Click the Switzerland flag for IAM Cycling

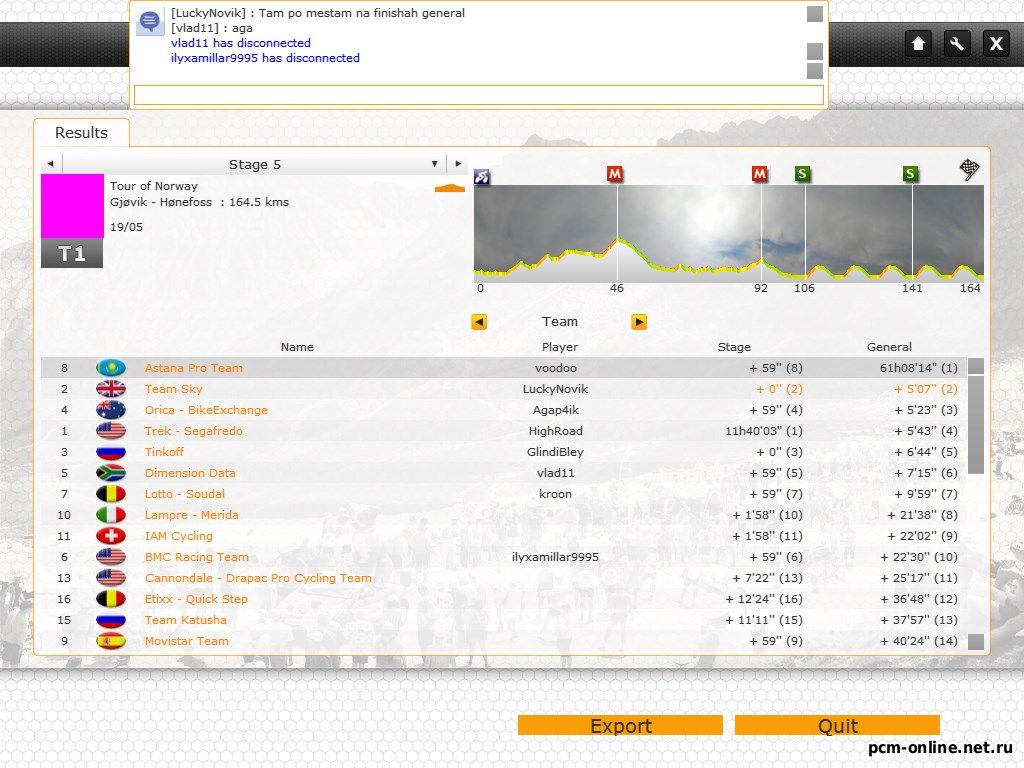(x=111, y=536)
